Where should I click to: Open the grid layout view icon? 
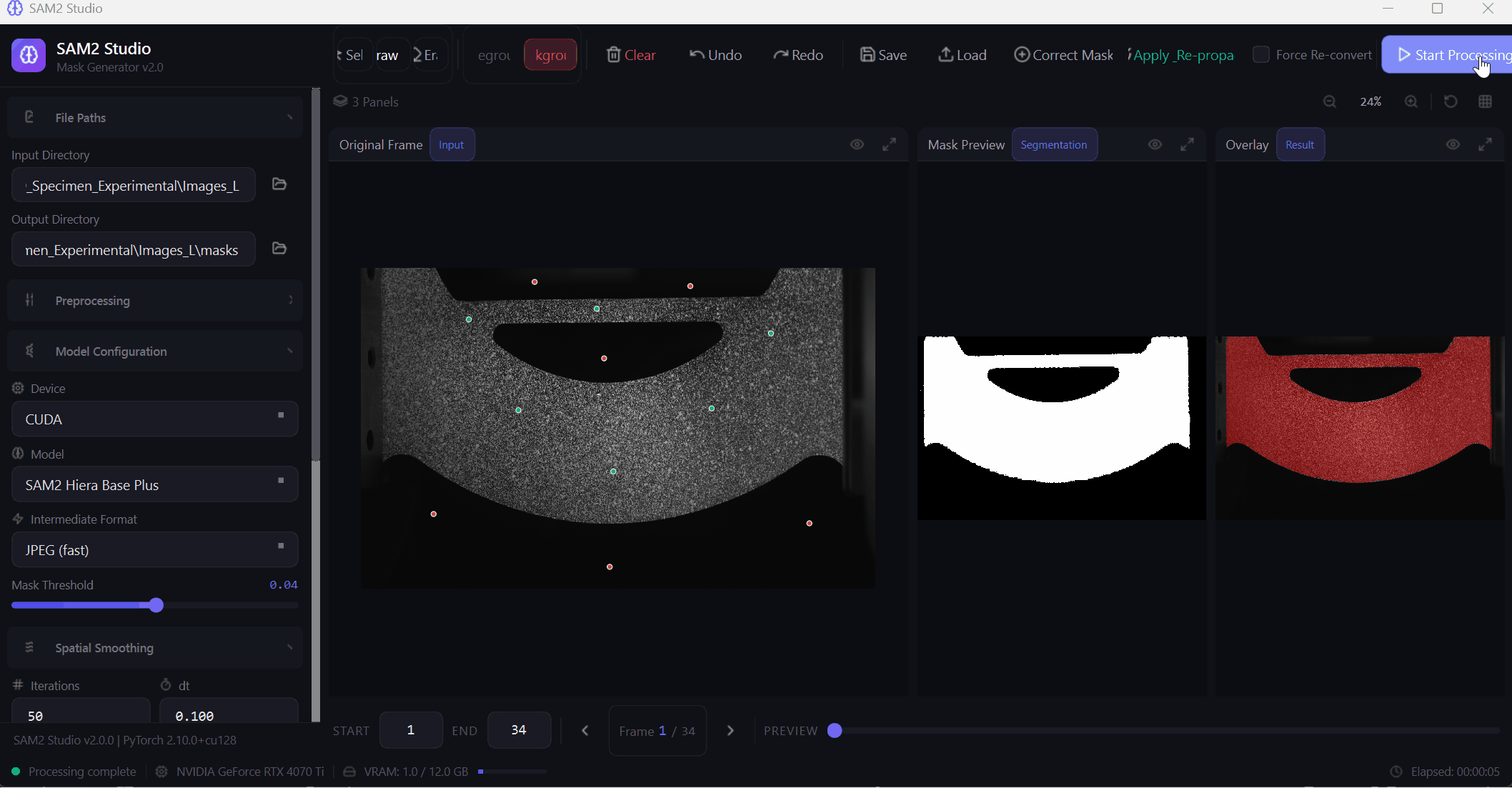point(1486,101)
